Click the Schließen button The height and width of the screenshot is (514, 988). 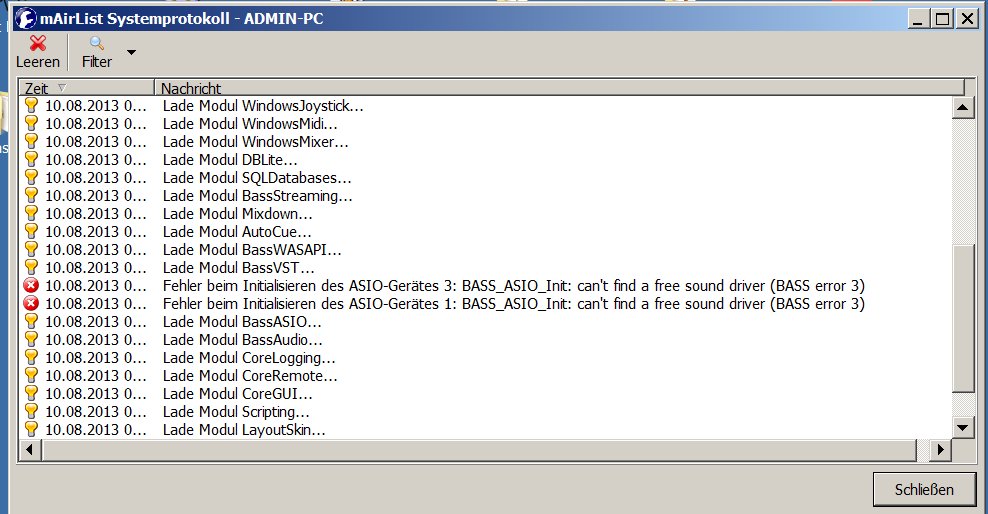924,489
